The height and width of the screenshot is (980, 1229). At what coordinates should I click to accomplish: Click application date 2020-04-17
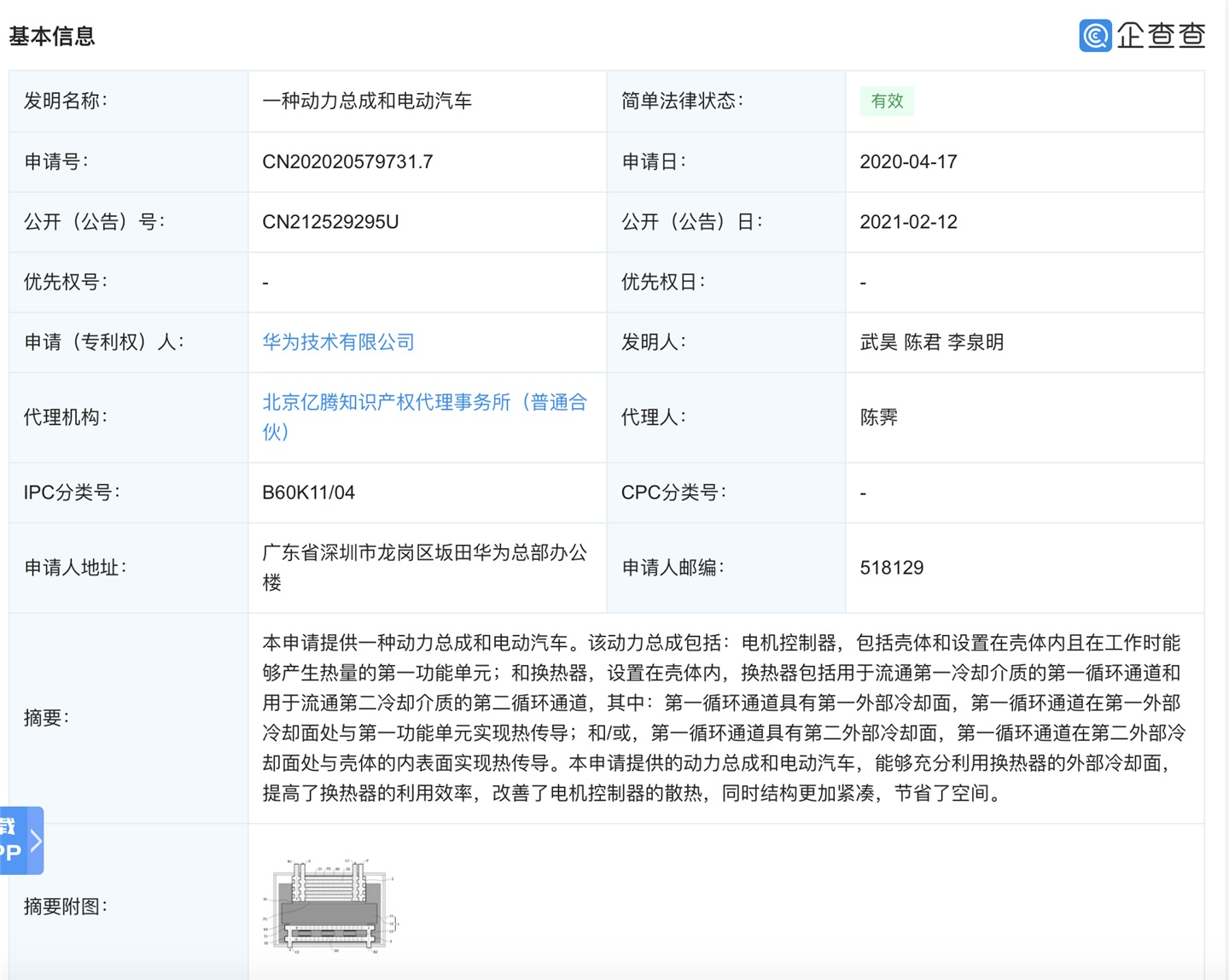pyautogui.click(x=908, y=161)
